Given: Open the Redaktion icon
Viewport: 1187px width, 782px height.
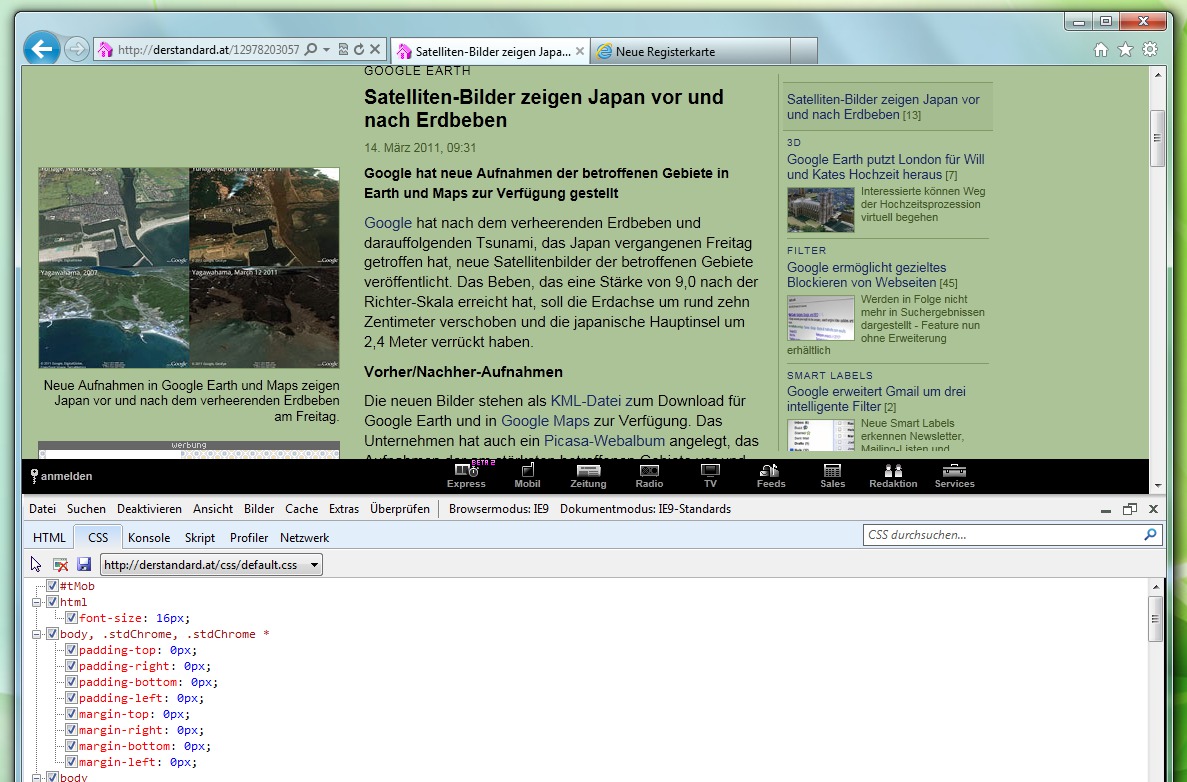Looking at the screenshot, I should point(893,476).
